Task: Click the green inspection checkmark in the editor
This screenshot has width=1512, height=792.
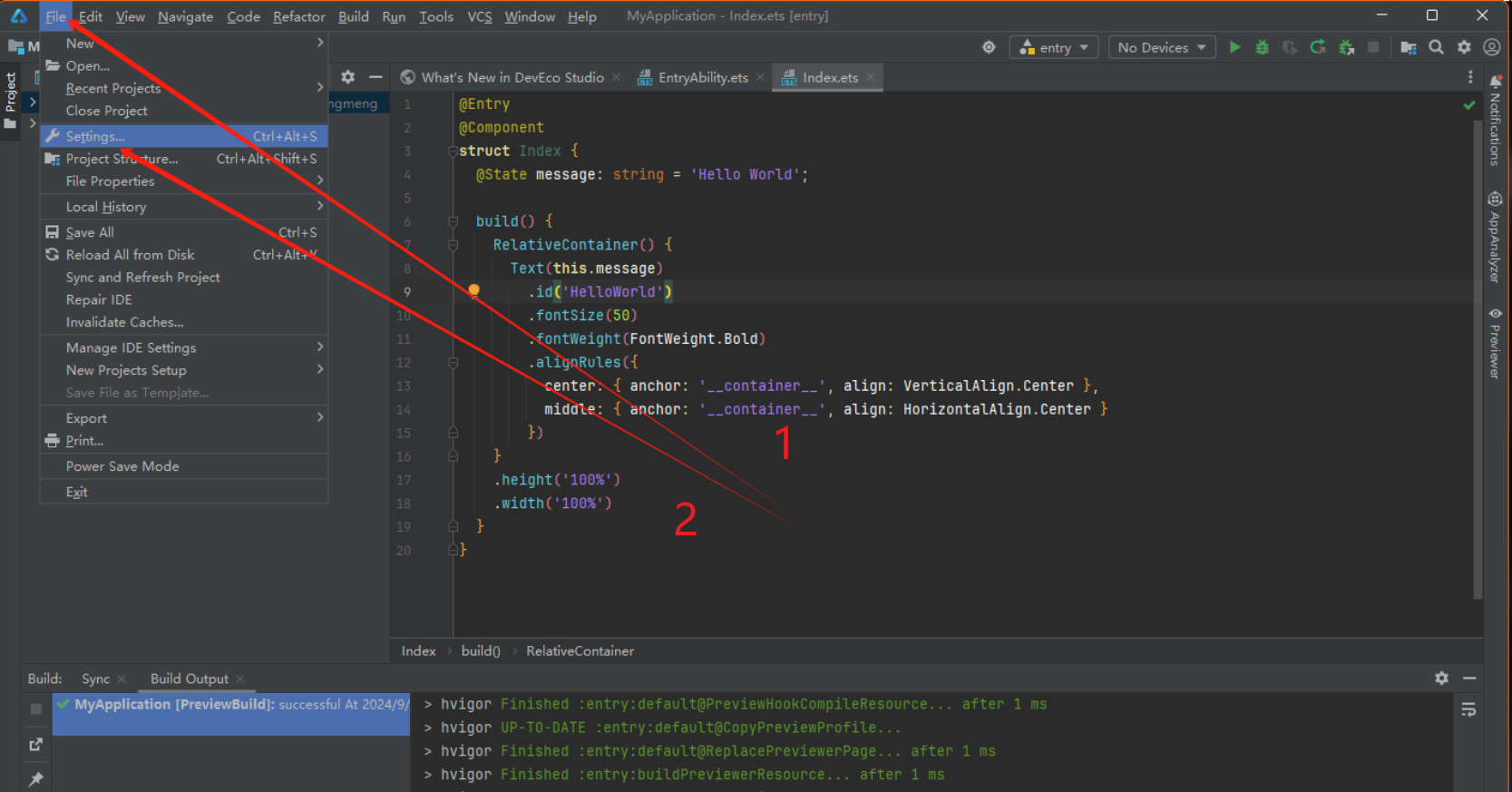Action: pyautogui.click(x=1469, y=105)
